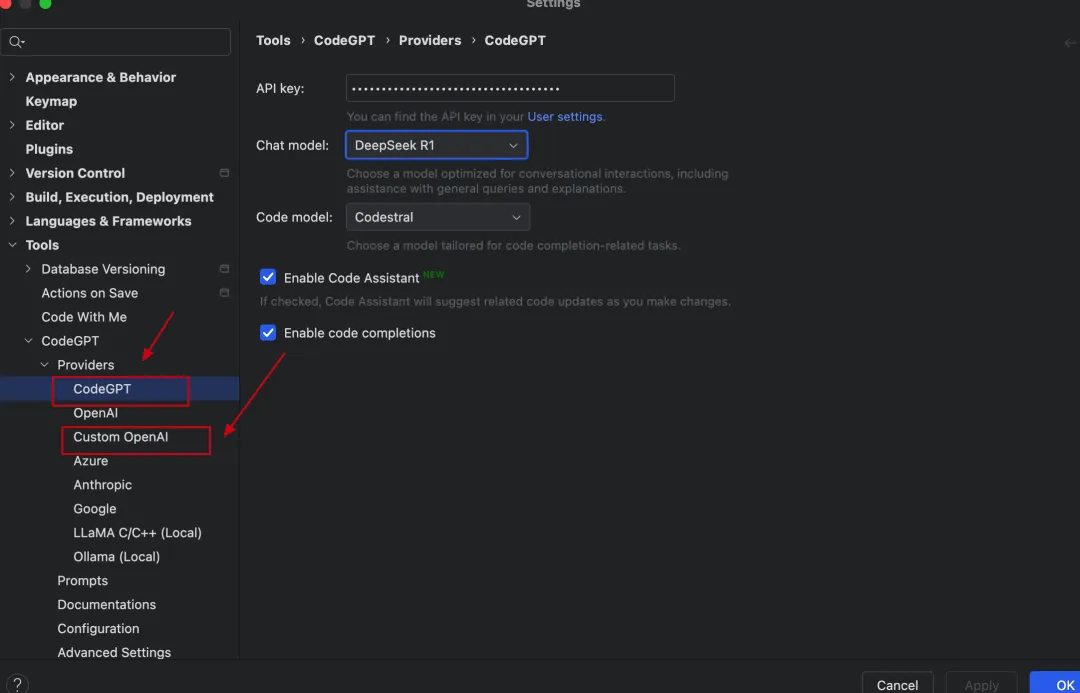Screen dimensions: 1080x693
Task: Select Keymap in the settings tree
Action: tap(51, 101)
